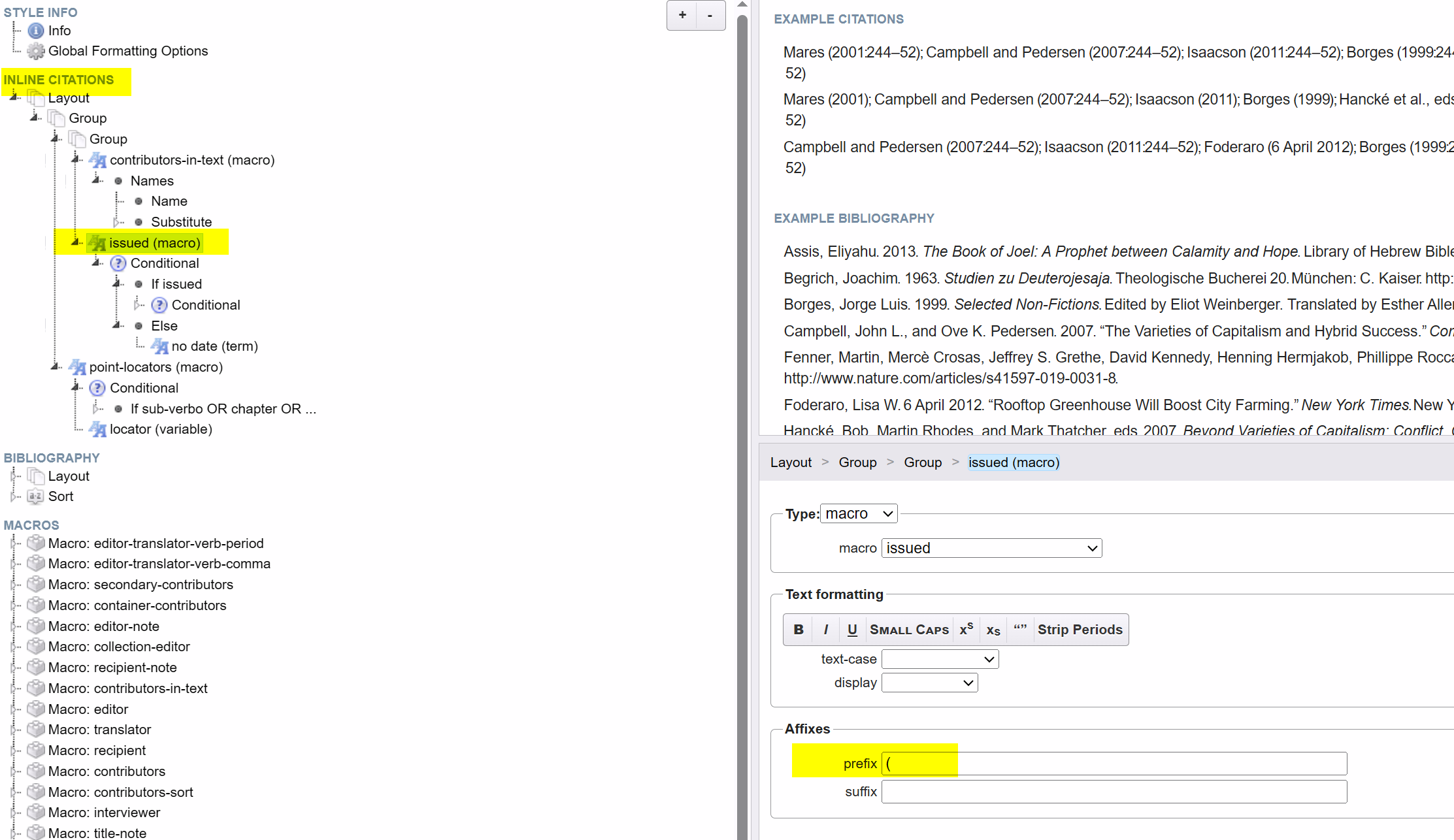
Task: Select the Conditional question-mark icon under issued
Action: coord(118,263)
